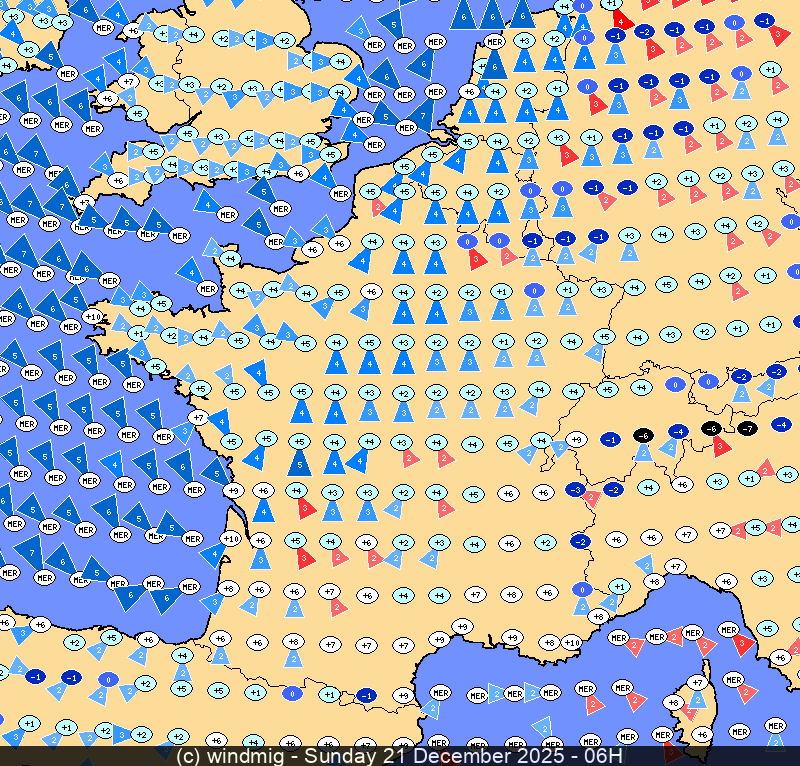Click red wind arrow 3 northeast of Corsica
This screenshot has width=800, height=766.
(x=741, y=643)
